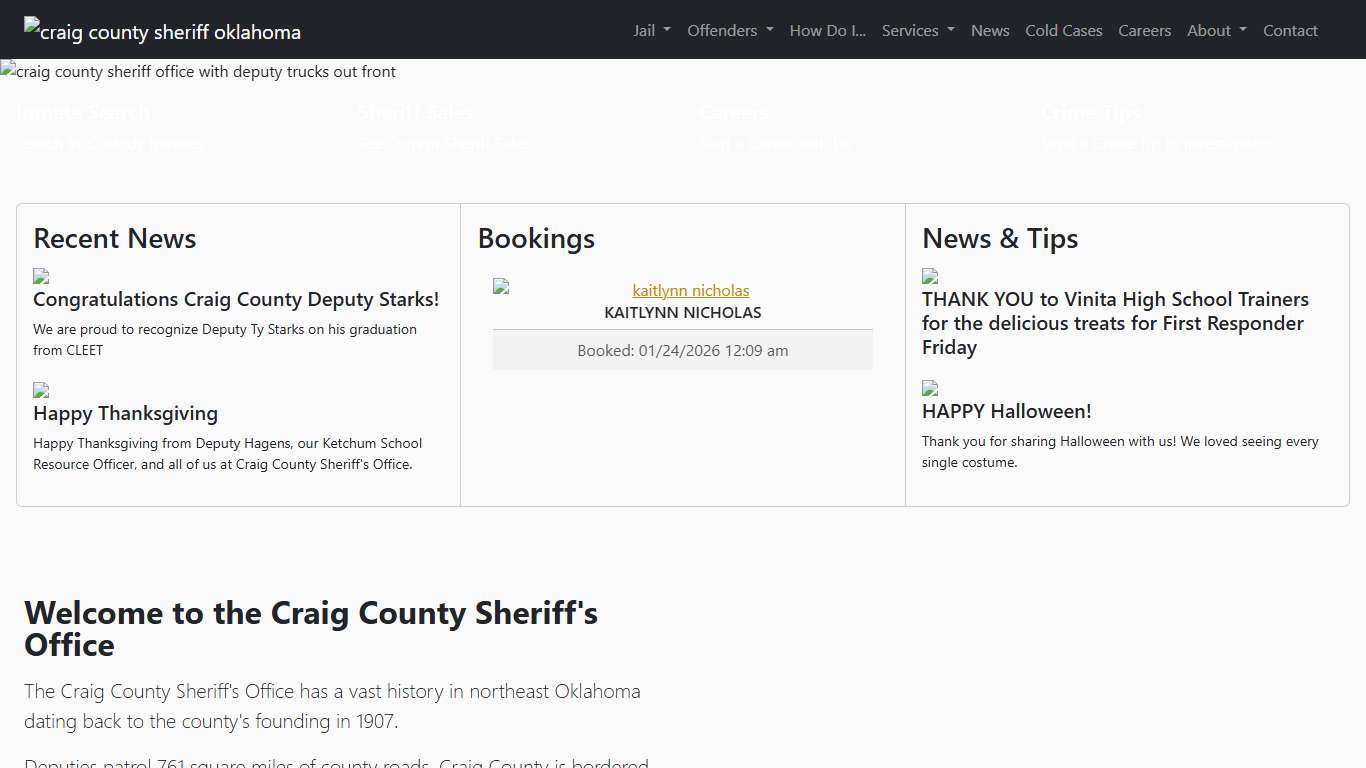
Task: Click the broken image icon above Congratulations Deputy Starks
Action: coord(41,276)
